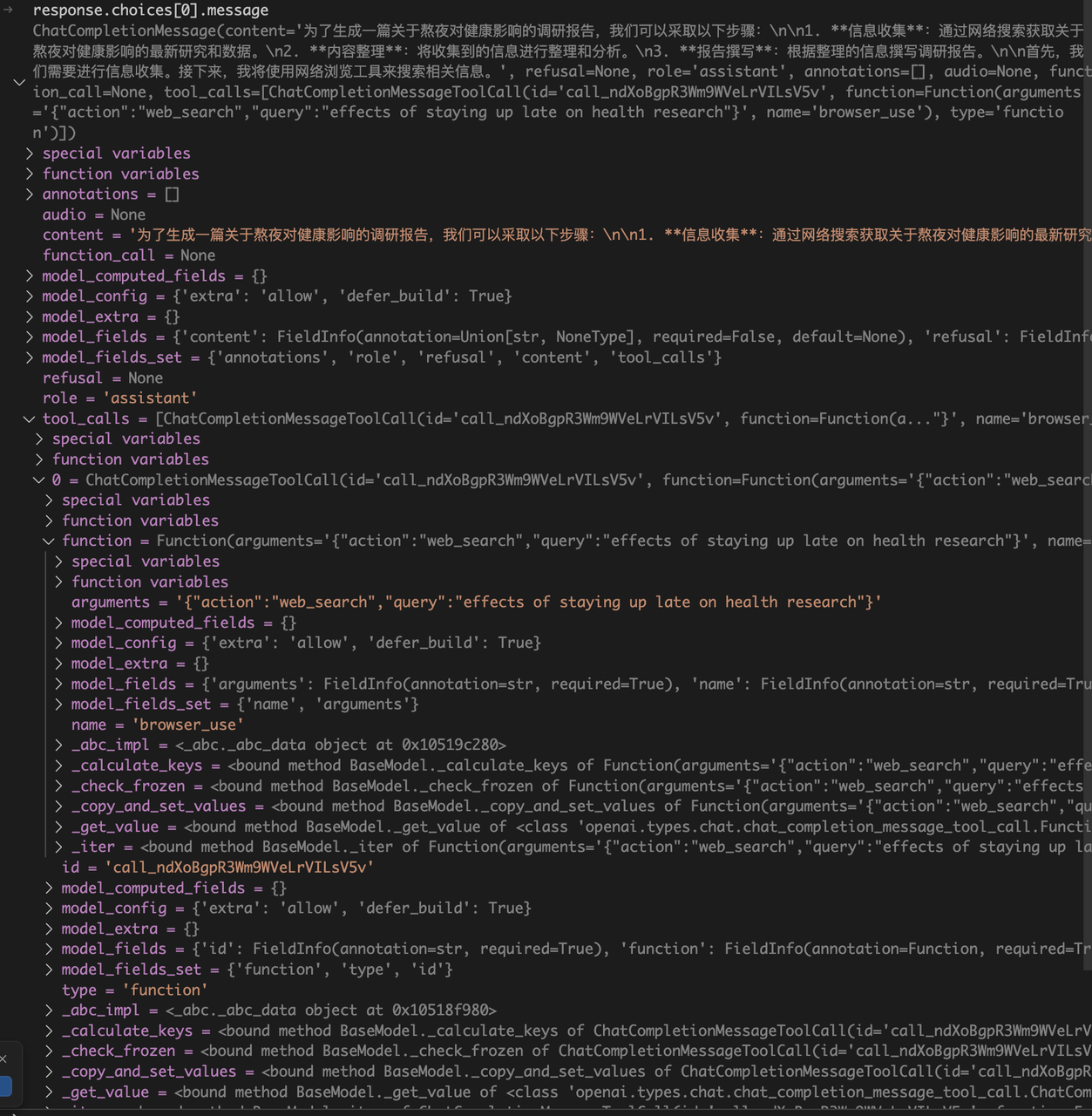Viewport: 1092px width, 1116px height.
Task: Collapse the tool_calls list node
Action: [30, 419]
